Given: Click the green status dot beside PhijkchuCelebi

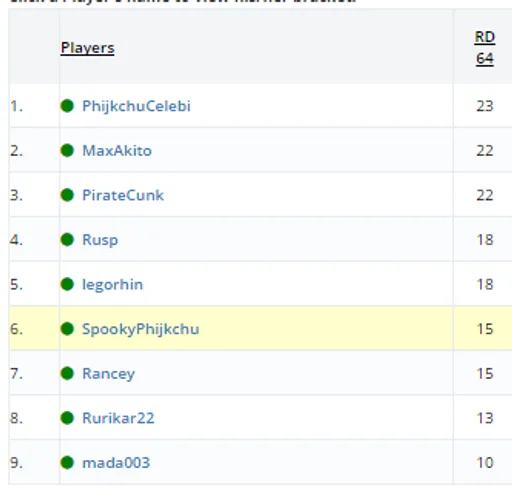Looking at the screenshot, I should pyautogui.click(x=67, y=106).
